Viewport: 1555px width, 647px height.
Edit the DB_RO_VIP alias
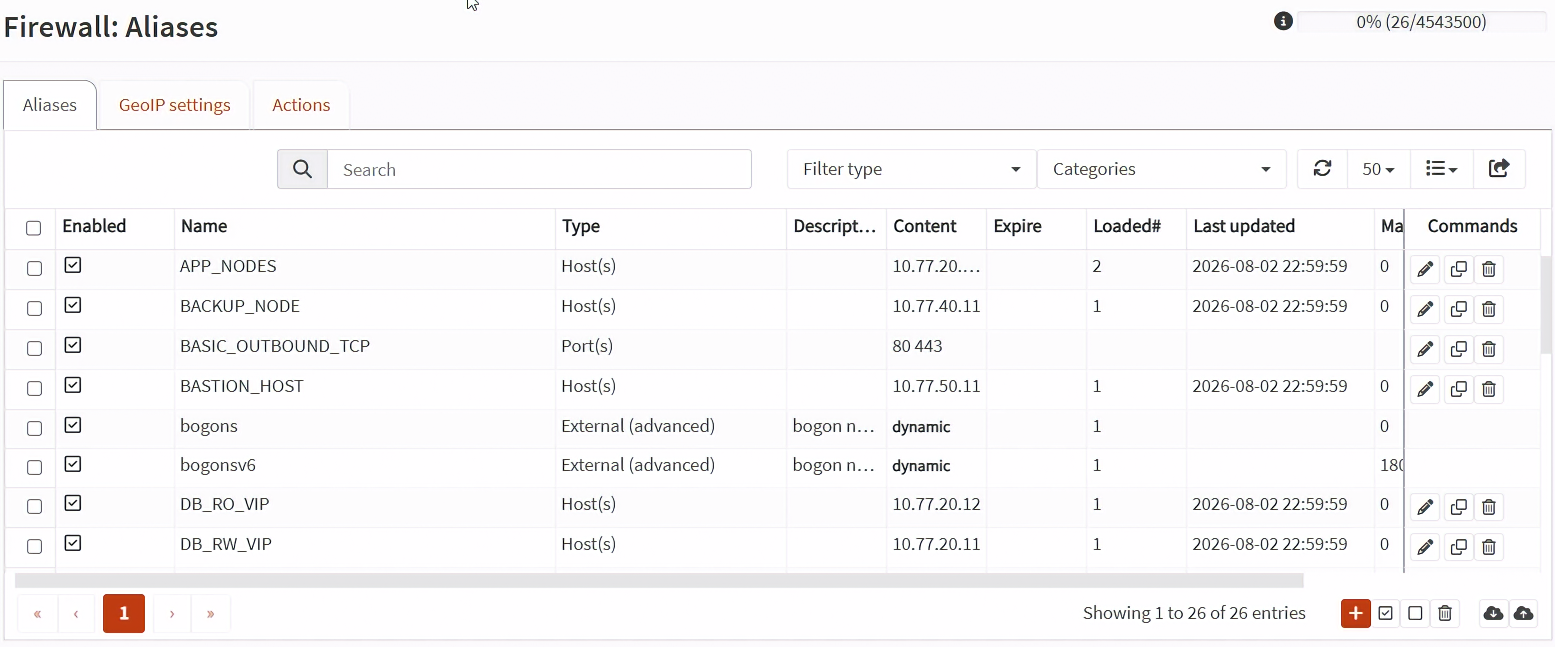[1425, 507]
